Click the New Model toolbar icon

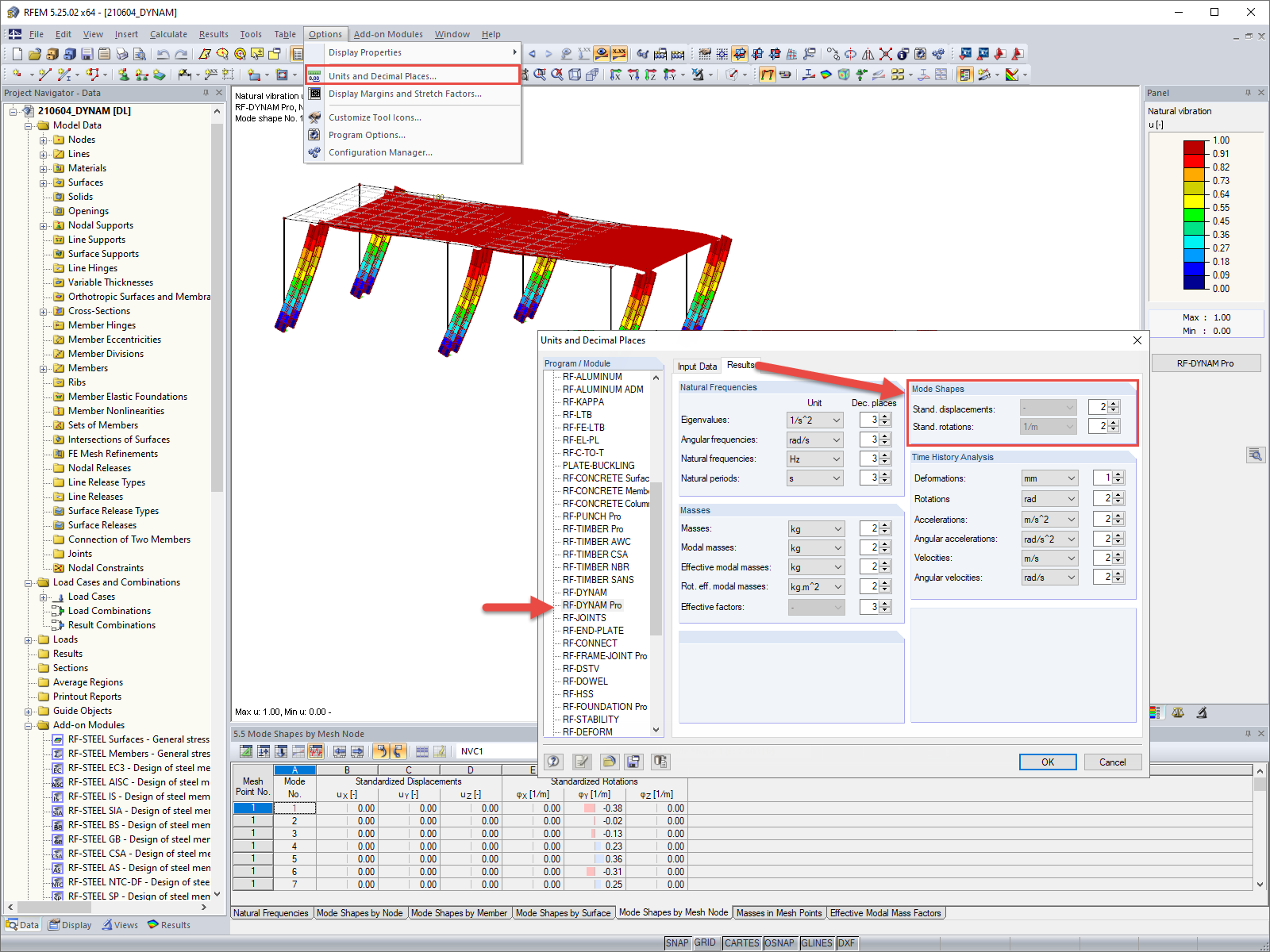click(17, 54)
